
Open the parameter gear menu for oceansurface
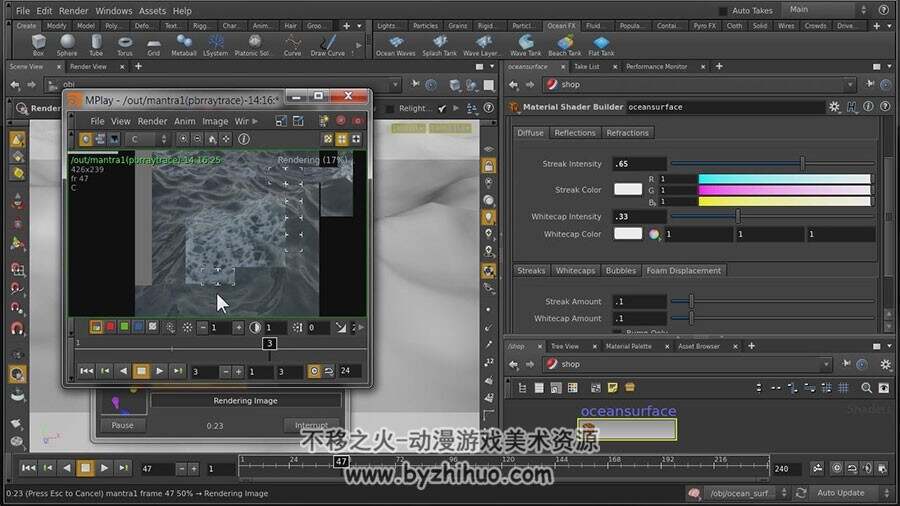point(834,107)
